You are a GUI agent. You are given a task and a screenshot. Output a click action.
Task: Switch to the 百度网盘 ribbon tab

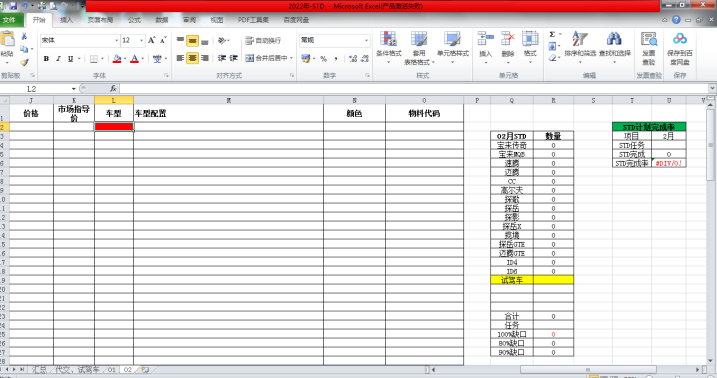click(296, 20)
